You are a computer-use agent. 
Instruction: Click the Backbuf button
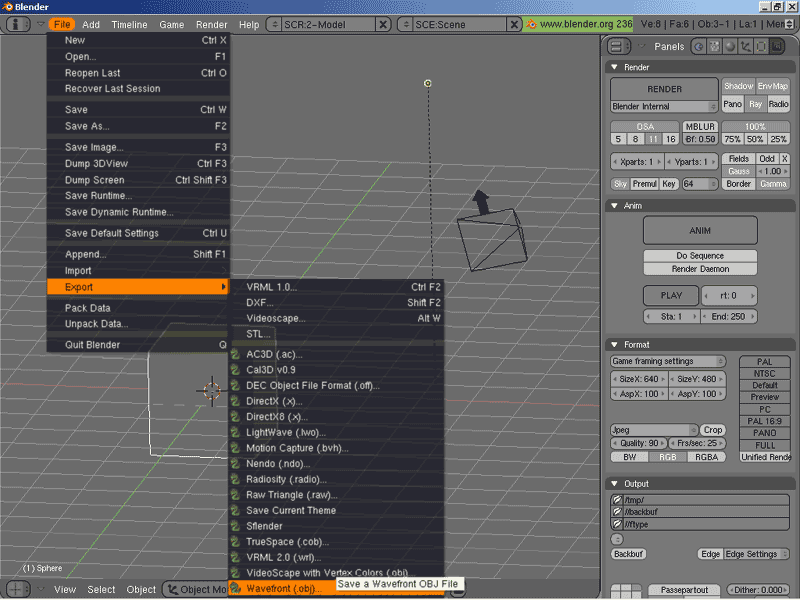[628, 554]
